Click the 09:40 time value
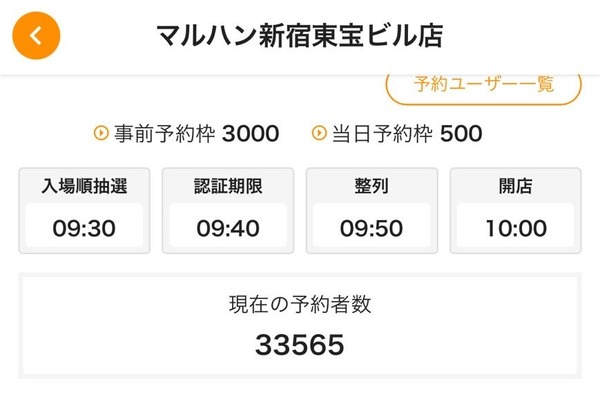The image size is (600, 408). click(x=228, y=228)
